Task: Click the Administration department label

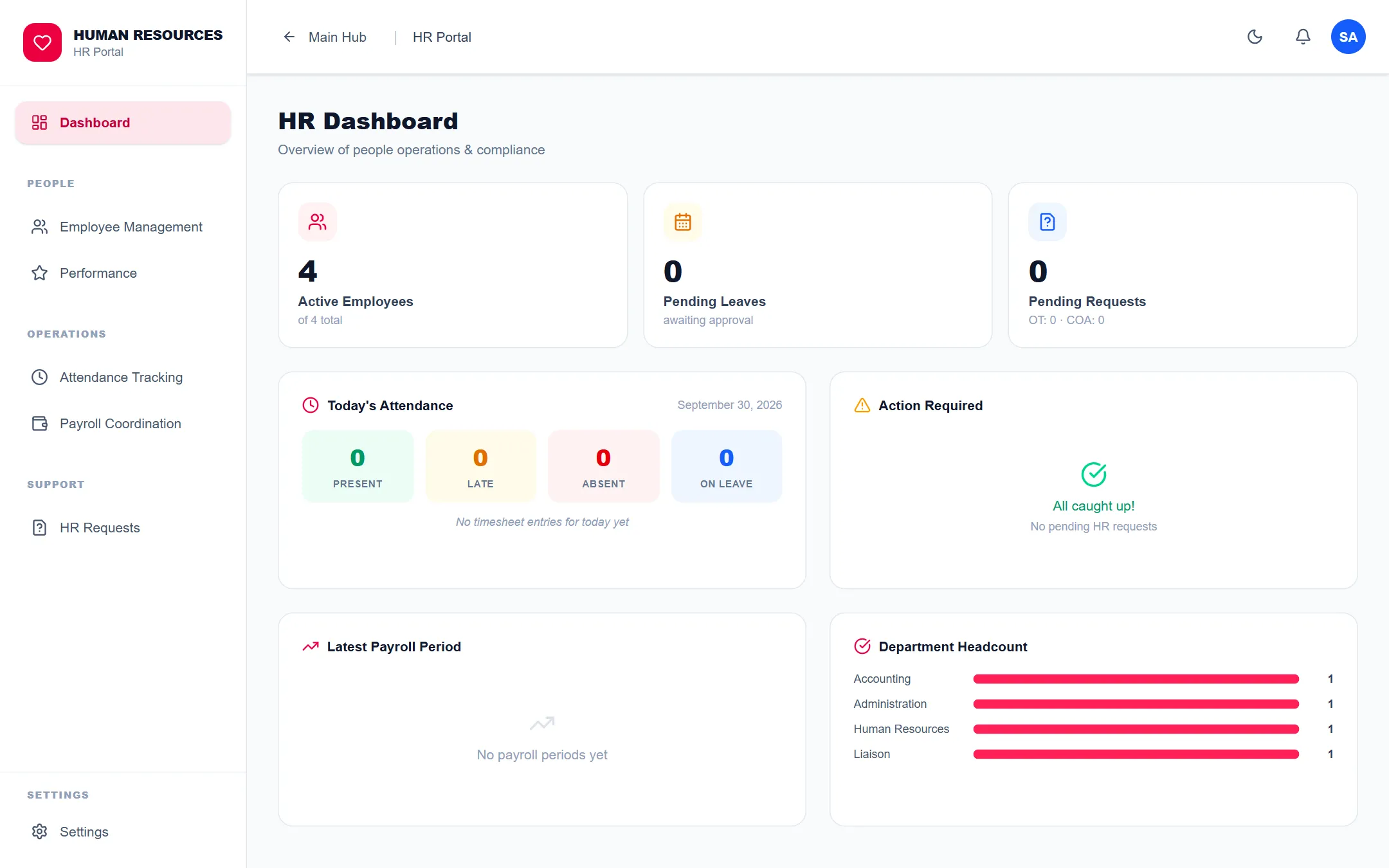Action: (x=890, y=704)
